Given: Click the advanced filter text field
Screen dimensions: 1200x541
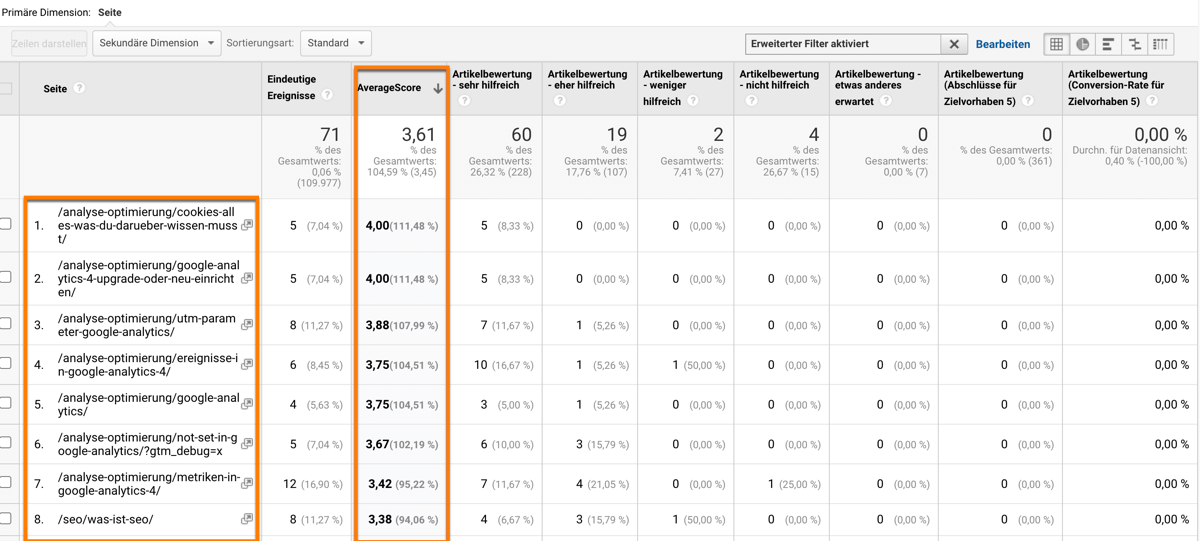Looking at the screenshot, I should (x=842, y=44).
